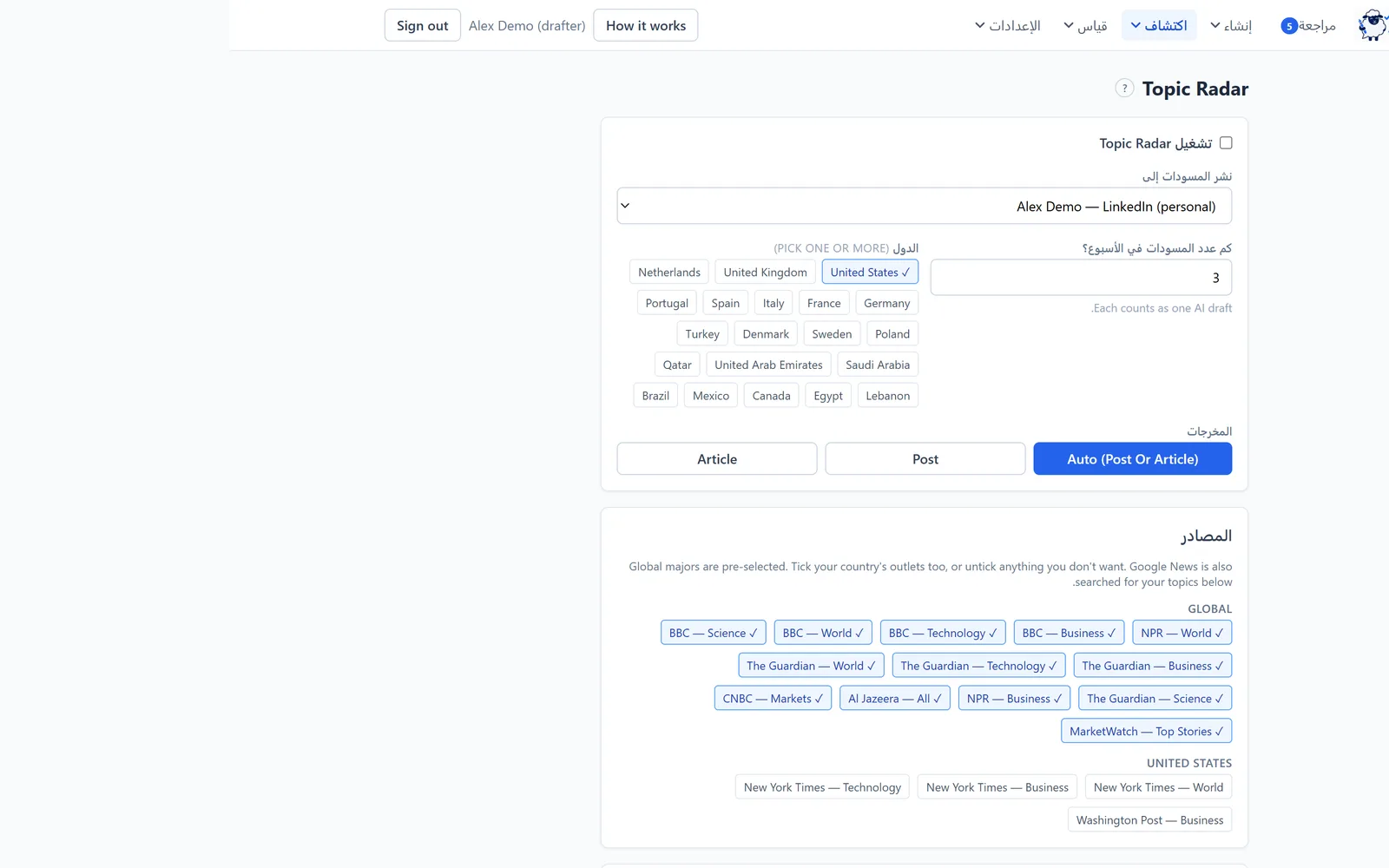1389x868 pixels.
Task: Untick The Guardian — World source
Action: coord(811,666)
